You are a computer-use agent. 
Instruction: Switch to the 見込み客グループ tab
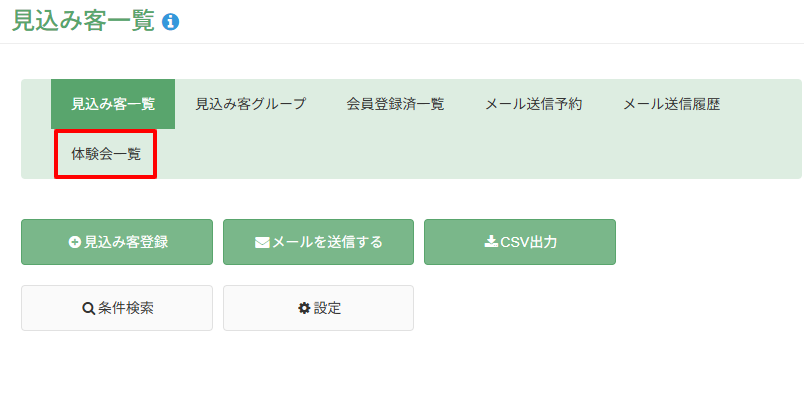251,104
